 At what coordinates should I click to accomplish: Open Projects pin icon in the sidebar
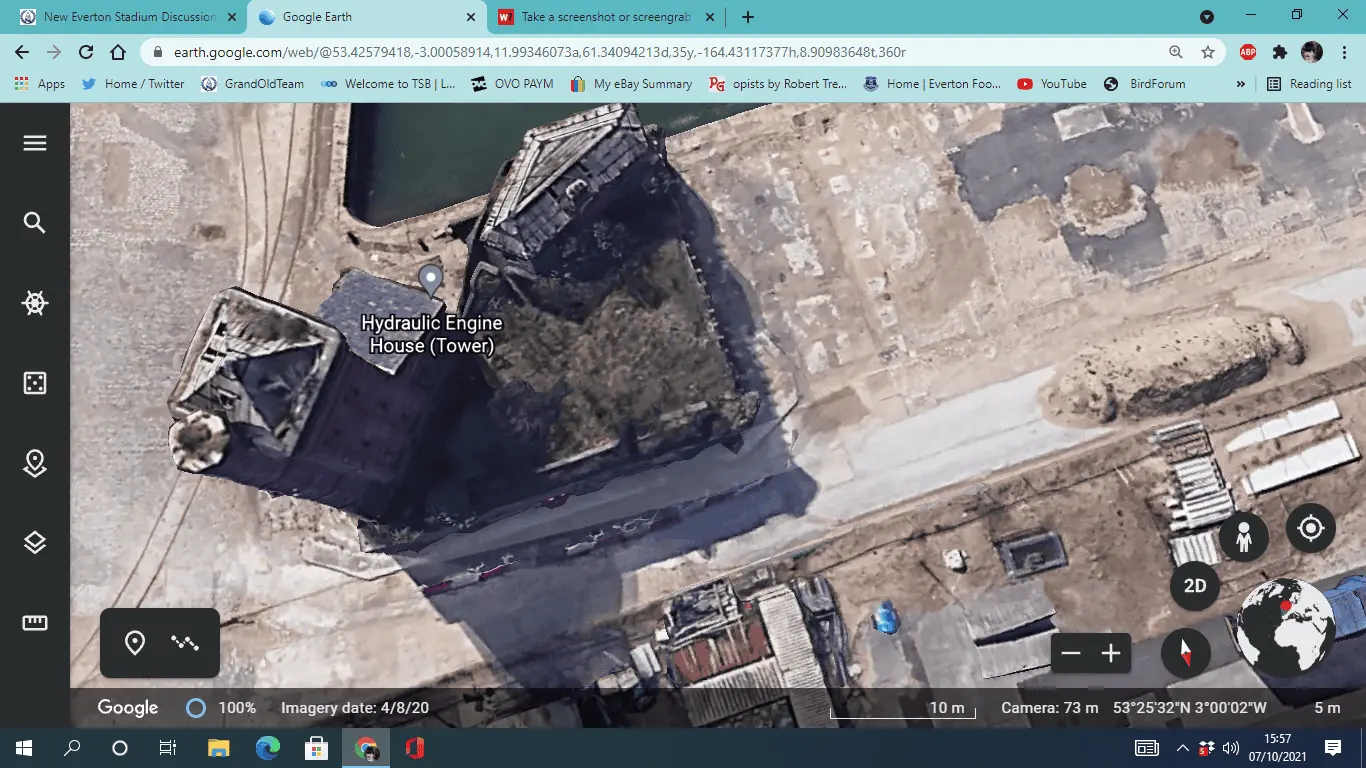[x=35, y=463]
